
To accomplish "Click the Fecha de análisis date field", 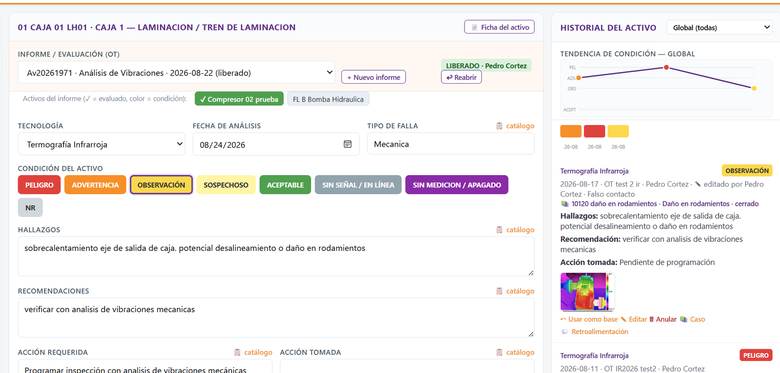I will (x=276, y=144).
